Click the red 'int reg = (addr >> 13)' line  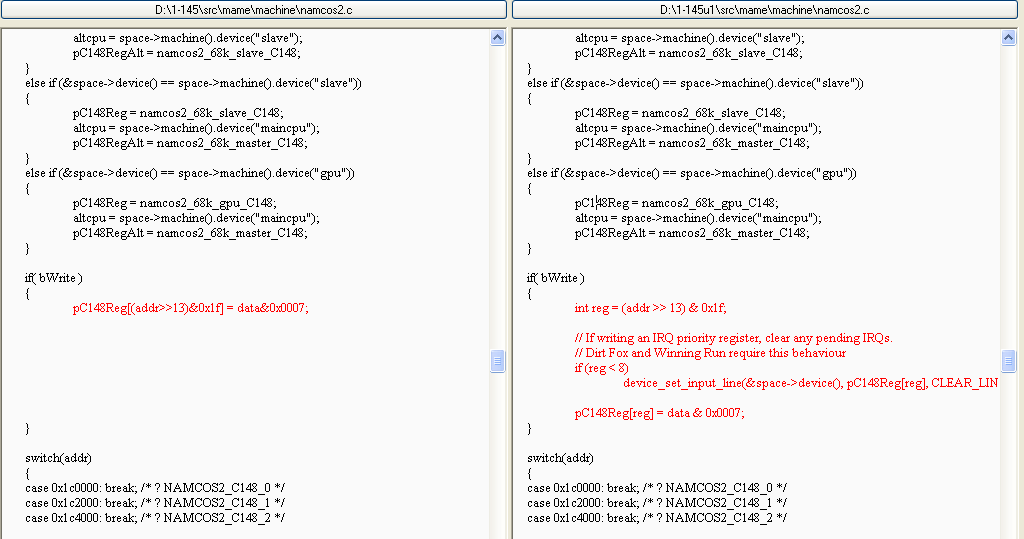(650, 308)
